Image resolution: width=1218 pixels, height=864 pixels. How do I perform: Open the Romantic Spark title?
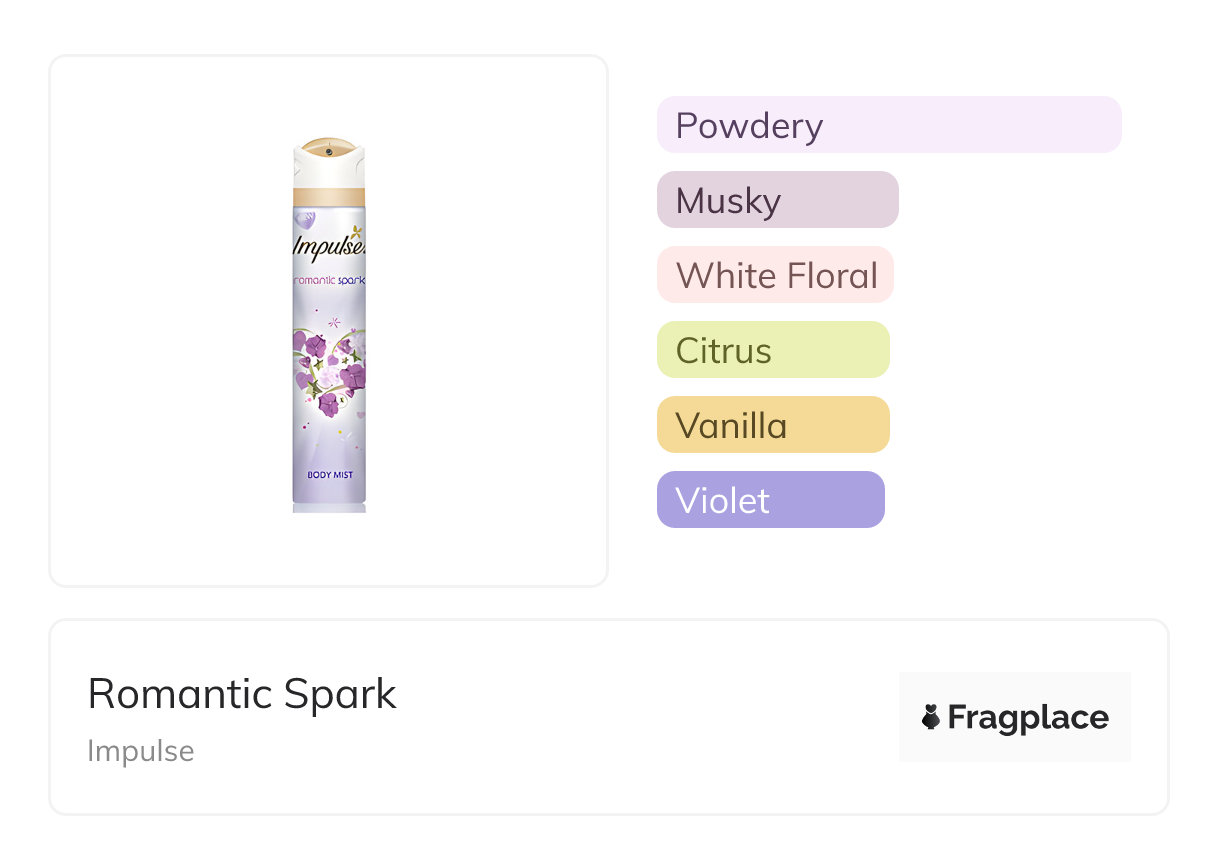(x=242, y=694)
